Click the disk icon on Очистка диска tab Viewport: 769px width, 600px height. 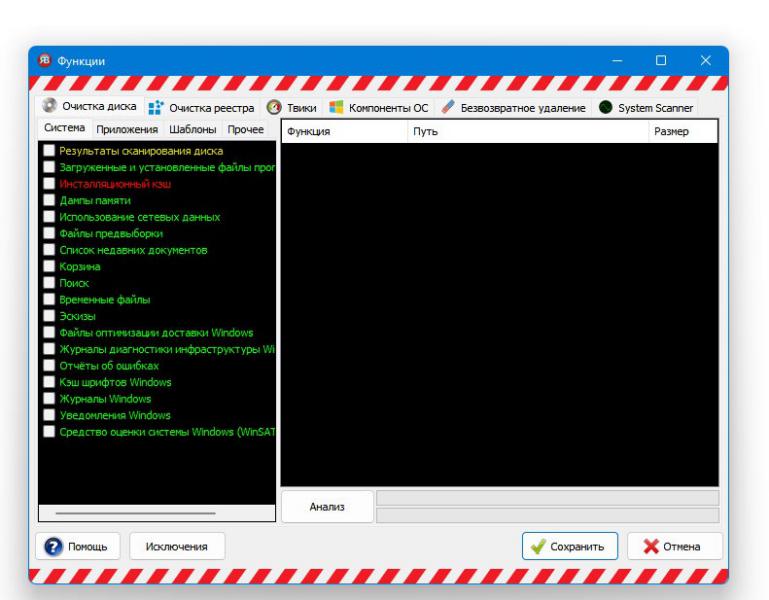(49, 105)
